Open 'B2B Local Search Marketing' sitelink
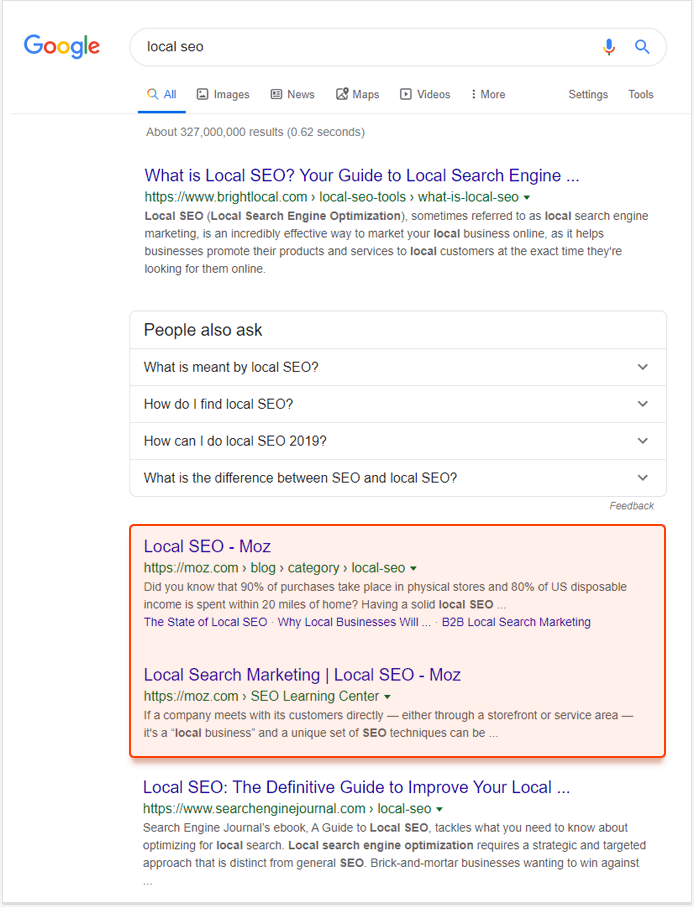The height and width of the screenshot is (907, 694). 516,622
